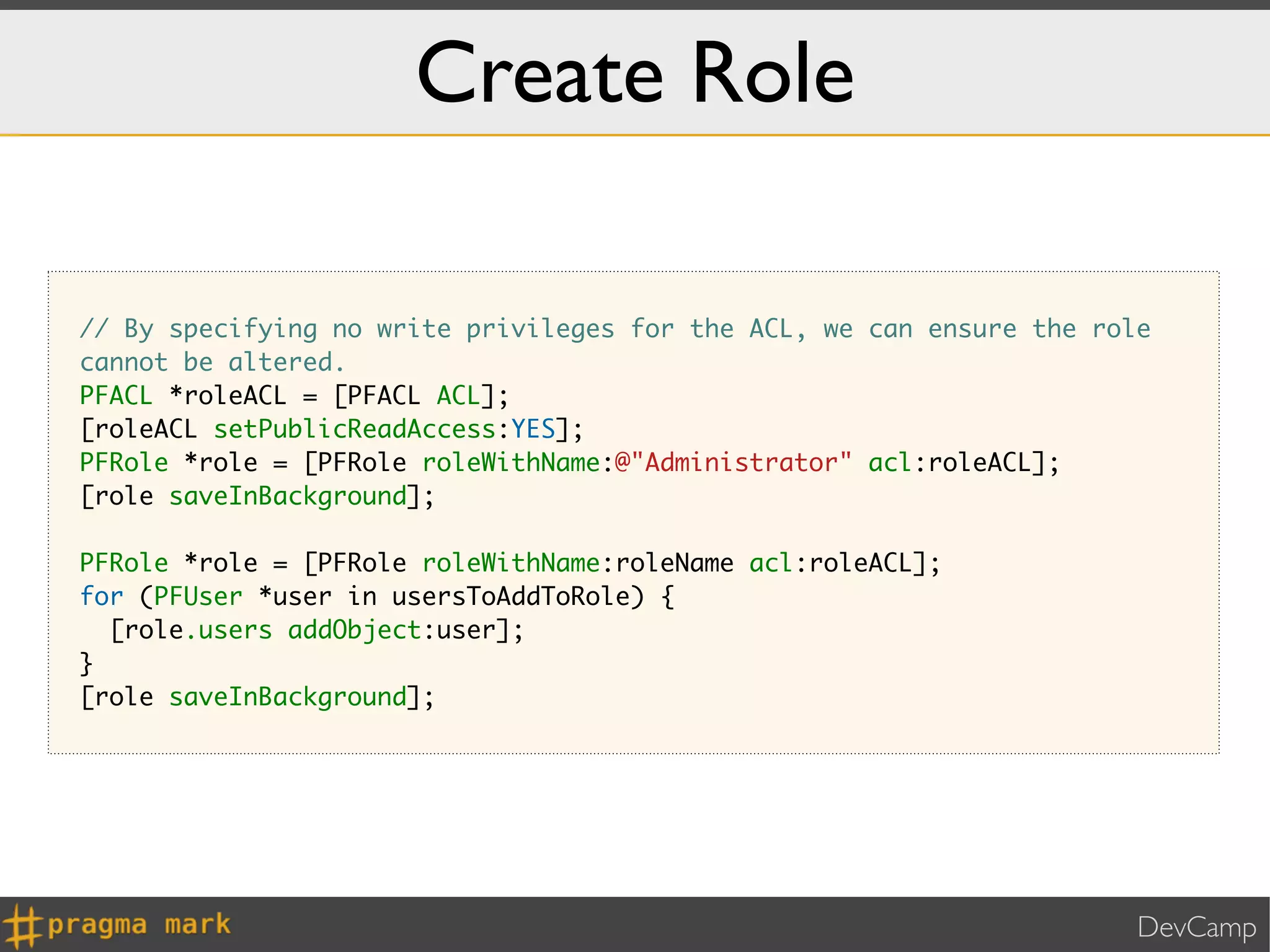Click the closing brace '}' line
Image resolution: width=1270 pixels, height=952 pixels.
click(x=86, y=664)
